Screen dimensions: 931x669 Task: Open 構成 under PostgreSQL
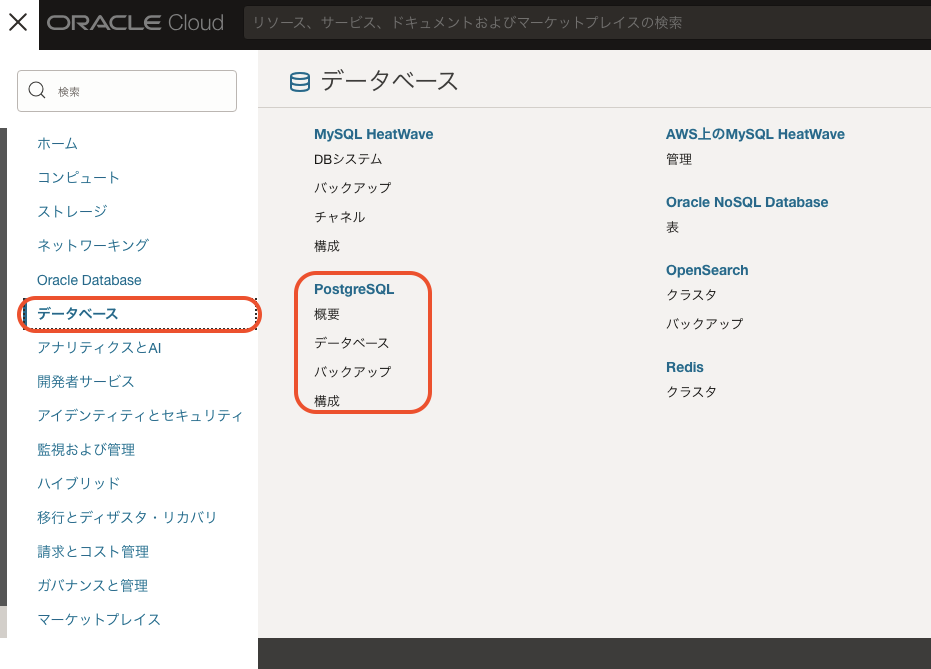click(327, 401)
